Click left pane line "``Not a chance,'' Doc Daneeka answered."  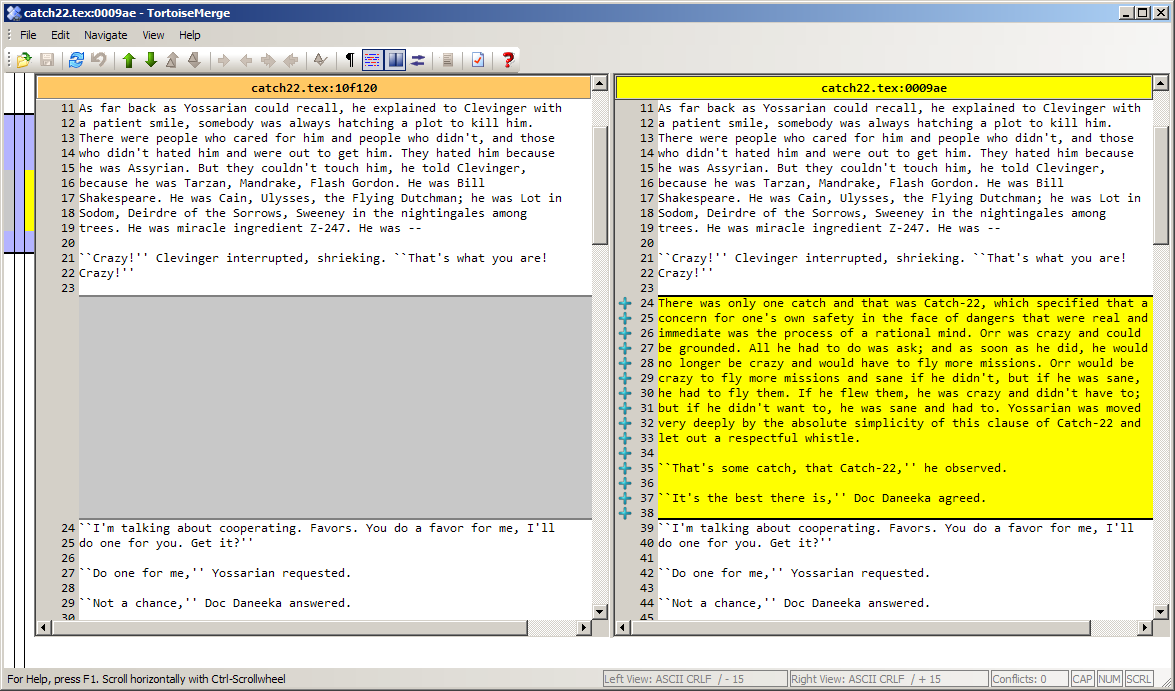pos(215,603)
